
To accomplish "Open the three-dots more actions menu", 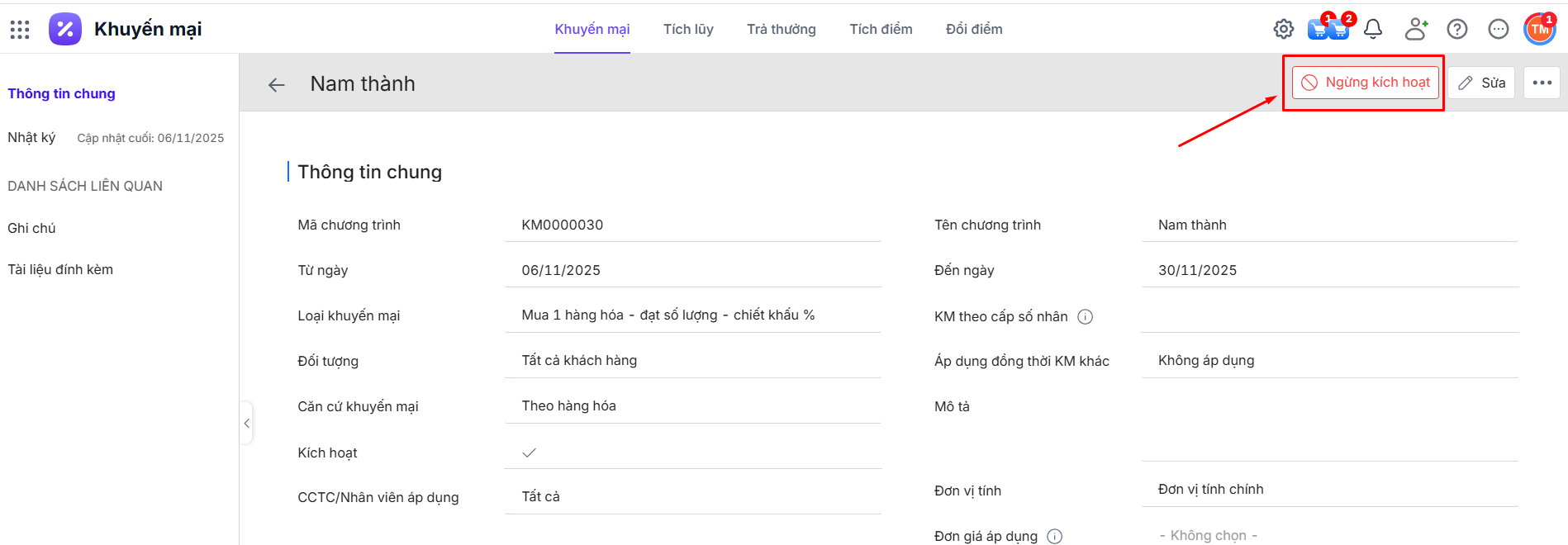I will pos(1542,83).
